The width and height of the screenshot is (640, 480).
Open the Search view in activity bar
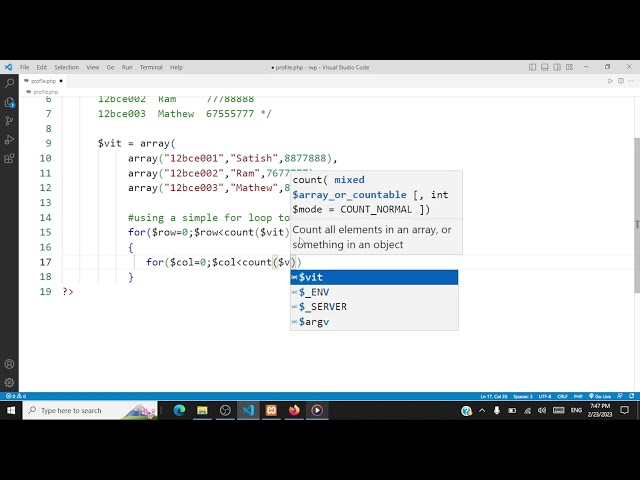[9, 83]
